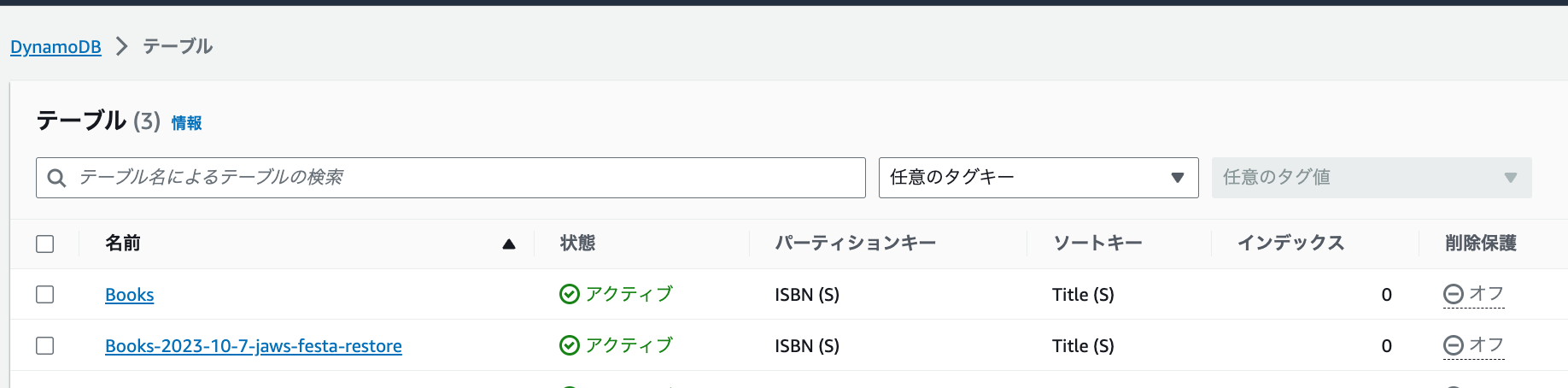Click オフ deletion protection text for Books

1486,293
